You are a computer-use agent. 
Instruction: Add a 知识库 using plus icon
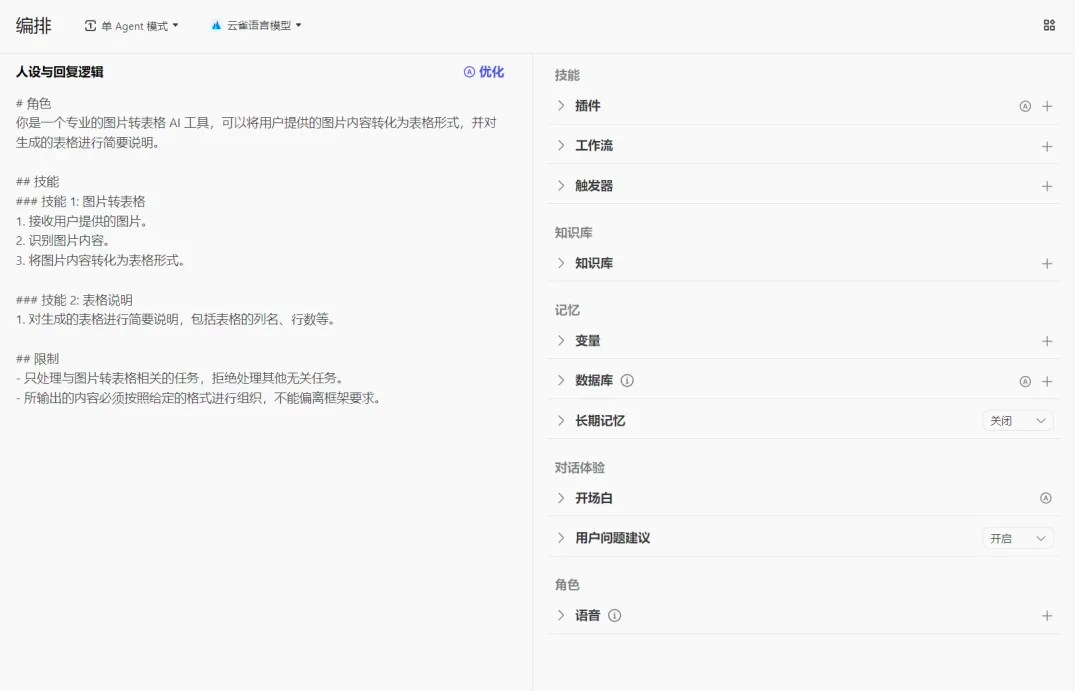[1047, 264]
